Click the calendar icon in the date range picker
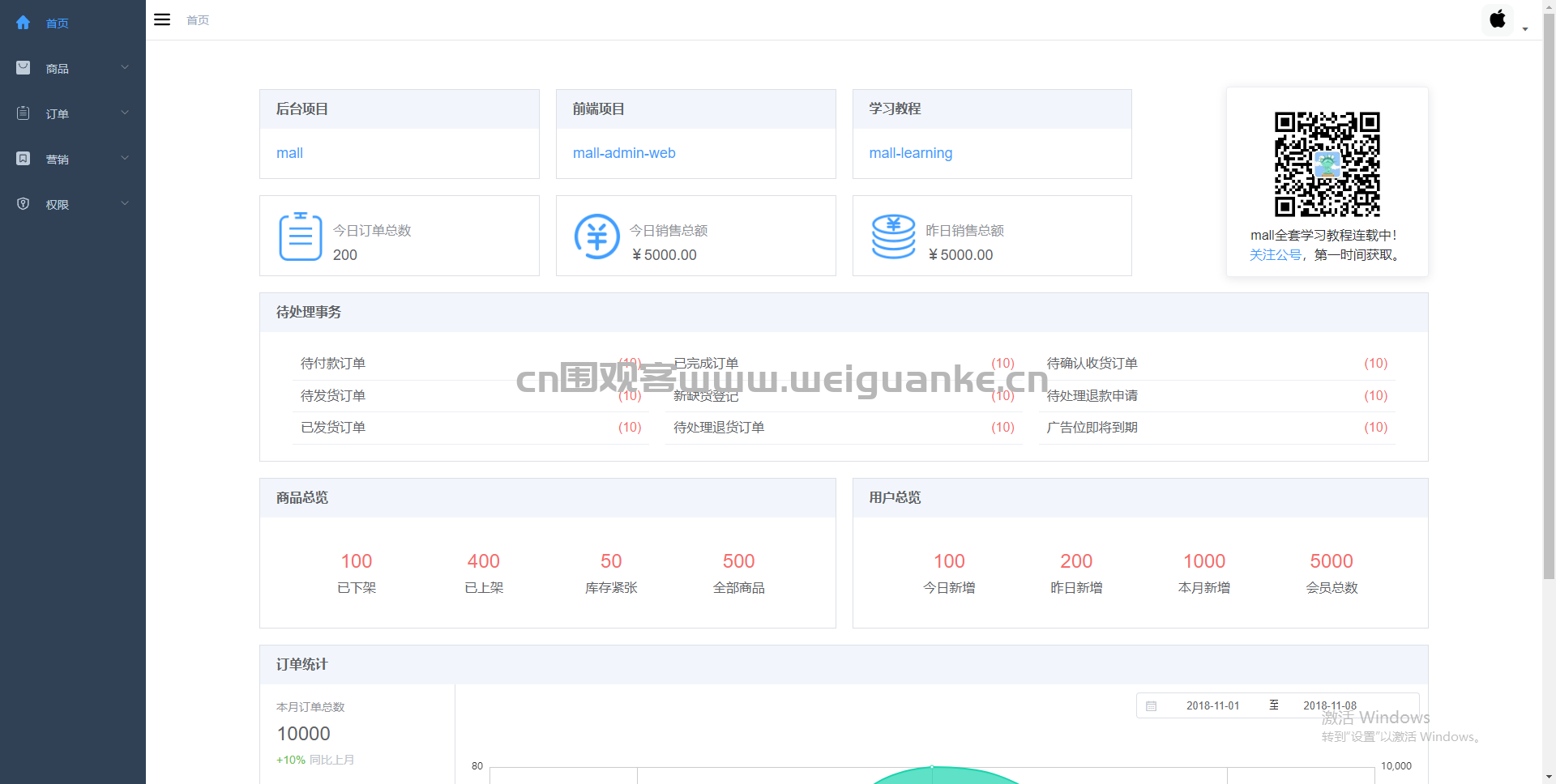 1151,706
